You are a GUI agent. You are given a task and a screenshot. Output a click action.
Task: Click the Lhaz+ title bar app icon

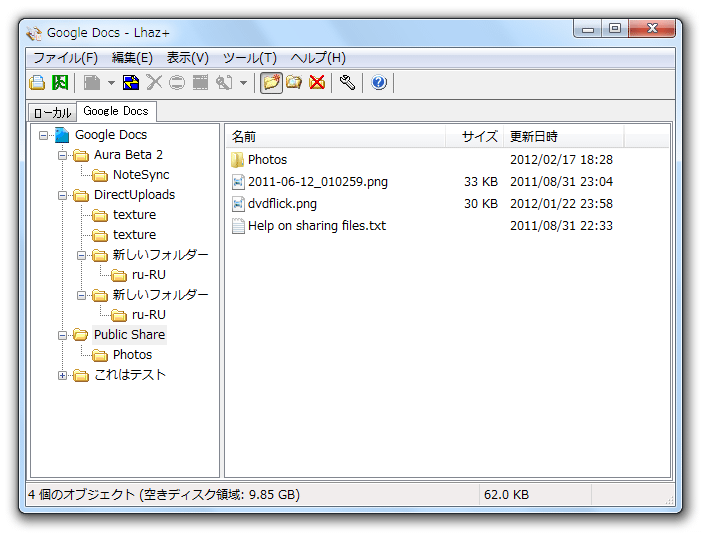[x=34, y=33]
